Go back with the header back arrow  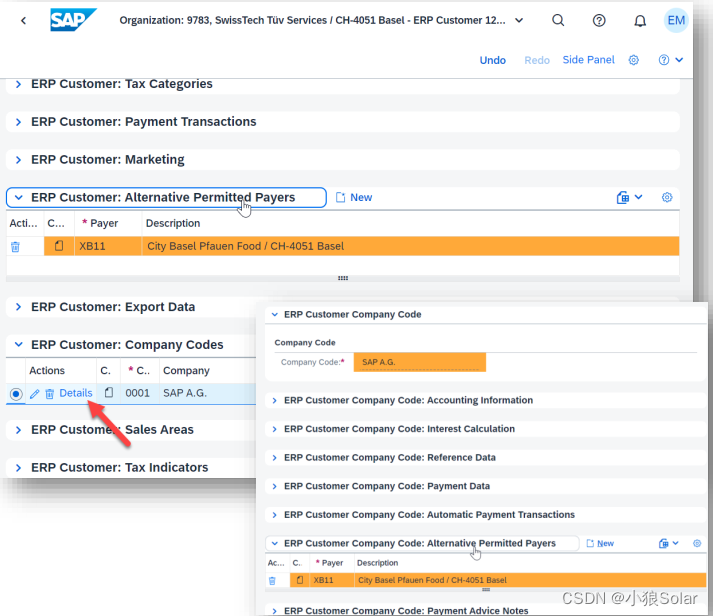(24, 20)
